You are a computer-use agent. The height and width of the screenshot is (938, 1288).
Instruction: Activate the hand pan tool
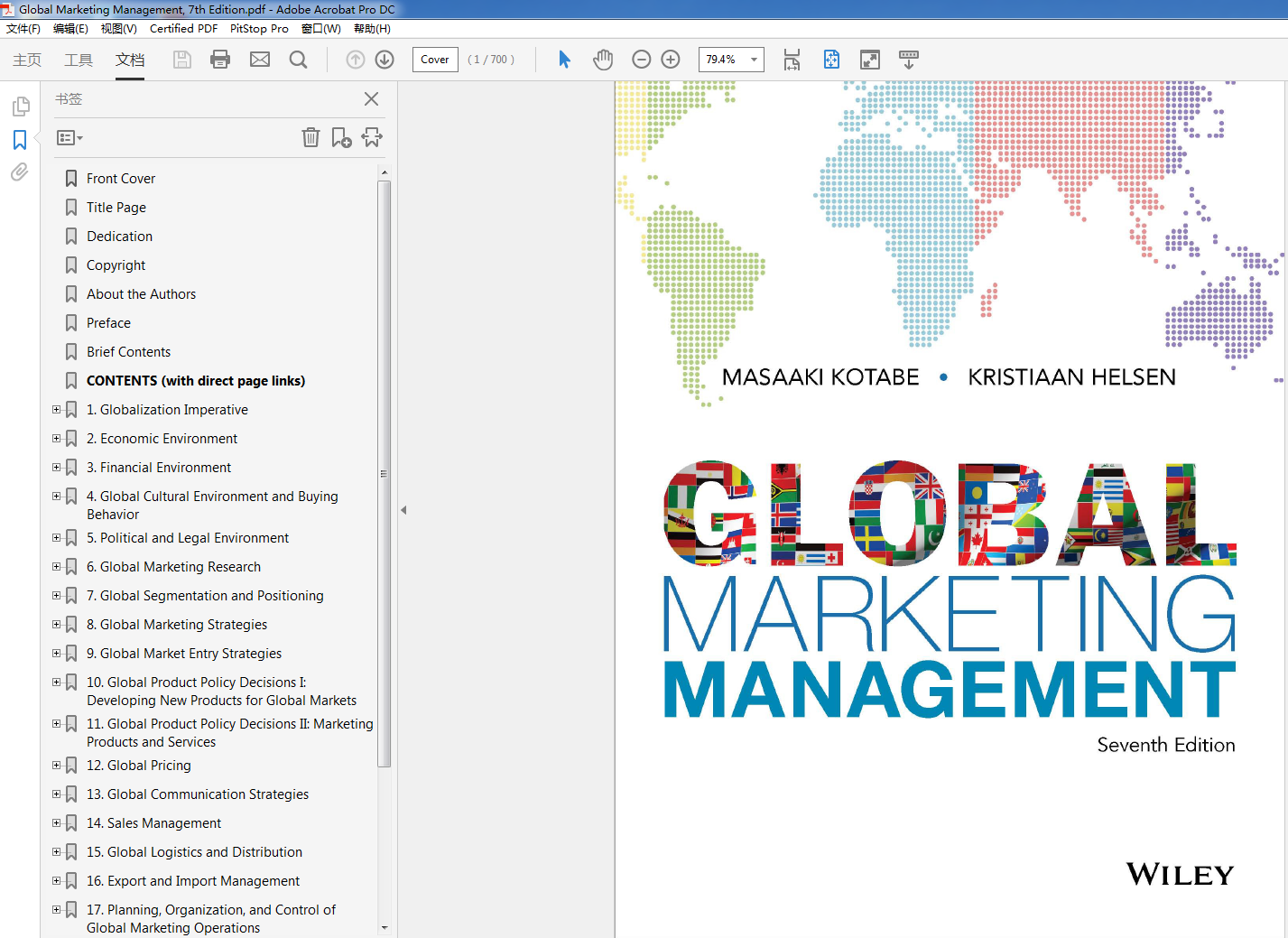pos(603,60)
